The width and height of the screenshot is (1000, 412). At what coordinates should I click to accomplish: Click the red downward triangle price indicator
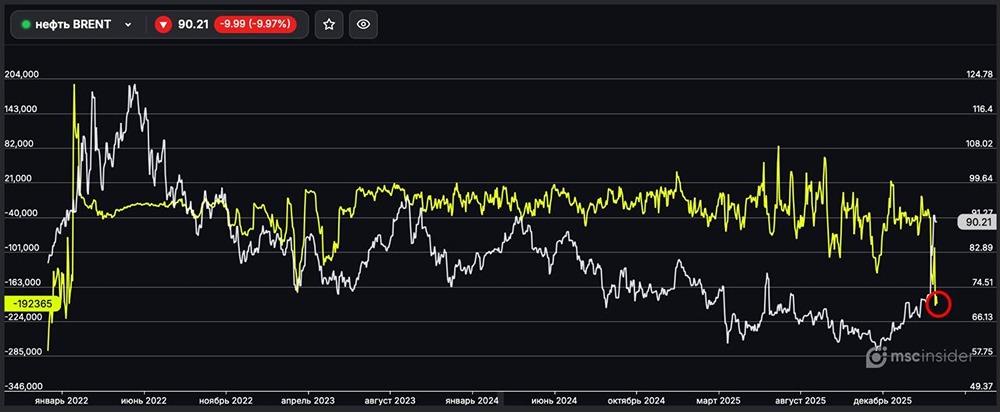click(x=163, y=25)
